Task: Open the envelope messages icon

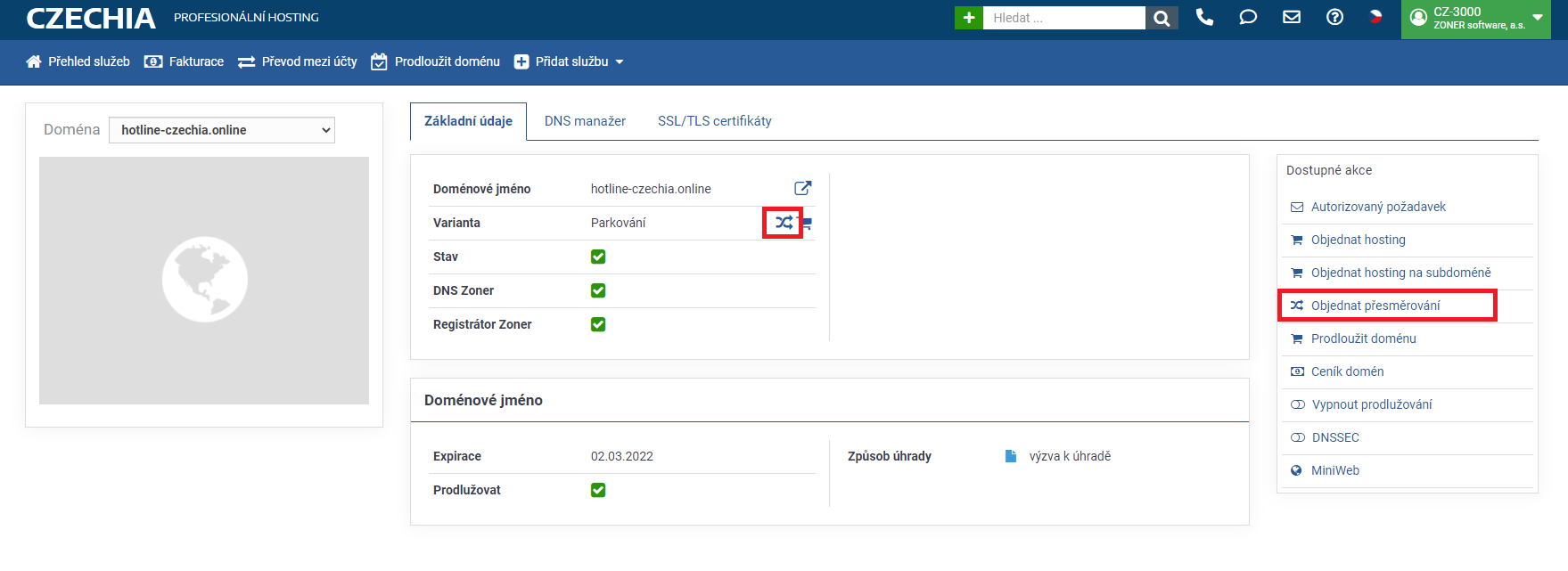Action: coord(1291,17)
